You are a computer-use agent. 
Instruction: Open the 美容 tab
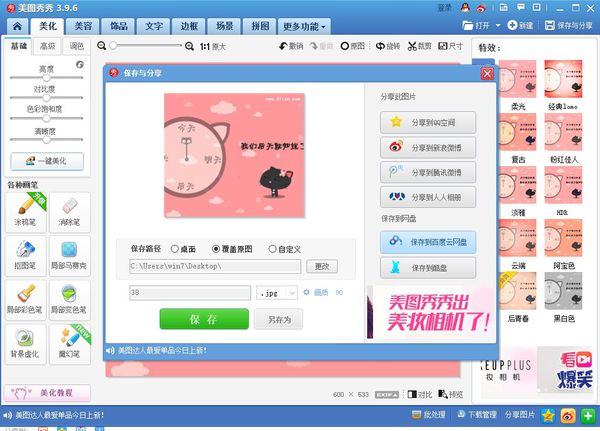tap(83, 26)
